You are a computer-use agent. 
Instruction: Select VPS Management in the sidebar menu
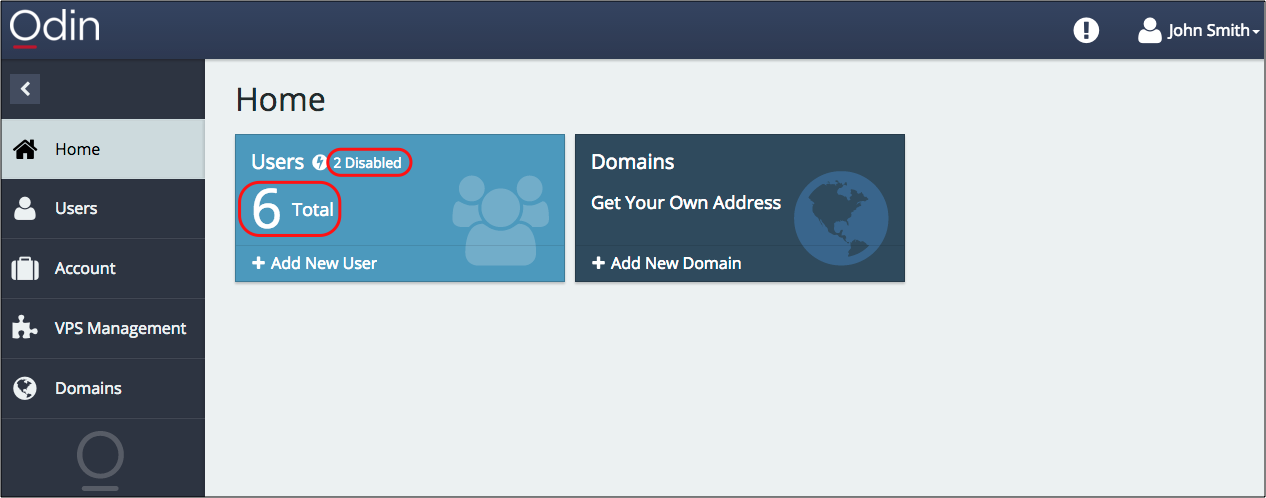[120, 328]
